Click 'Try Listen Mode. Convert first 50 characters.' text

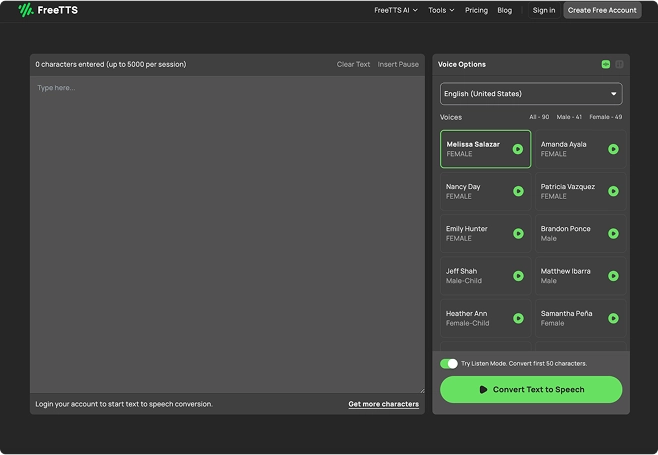524,363
